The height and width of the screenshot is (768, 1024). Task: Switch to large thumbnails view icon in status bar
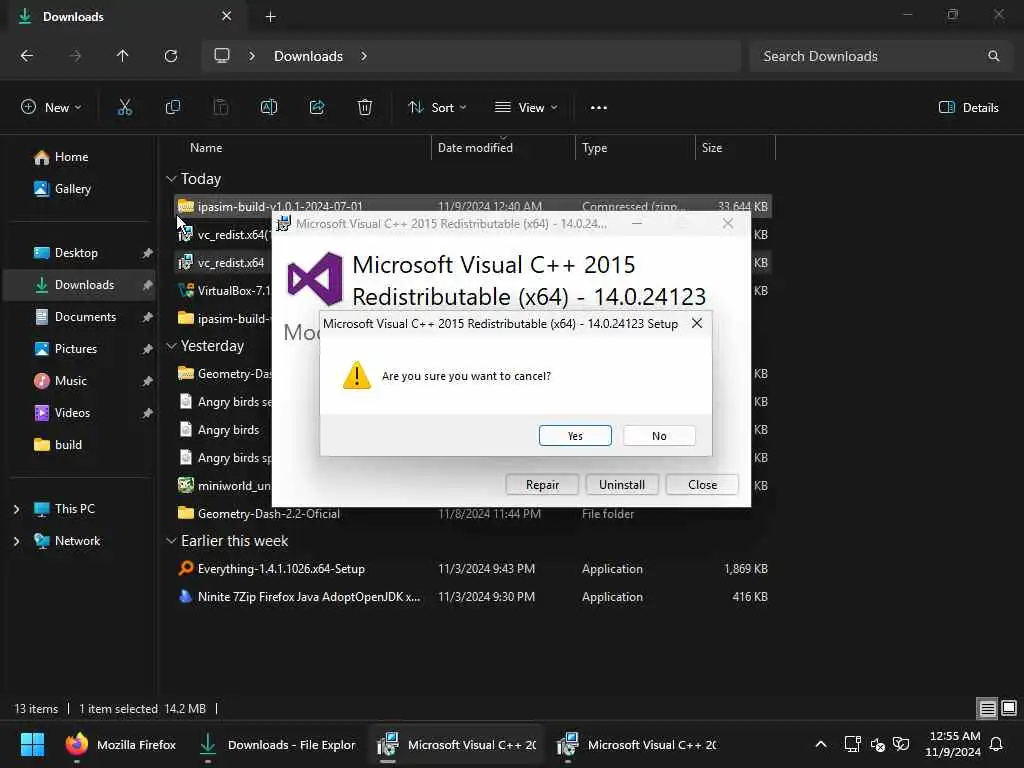pyautogui.click(x=1009, y=708)
